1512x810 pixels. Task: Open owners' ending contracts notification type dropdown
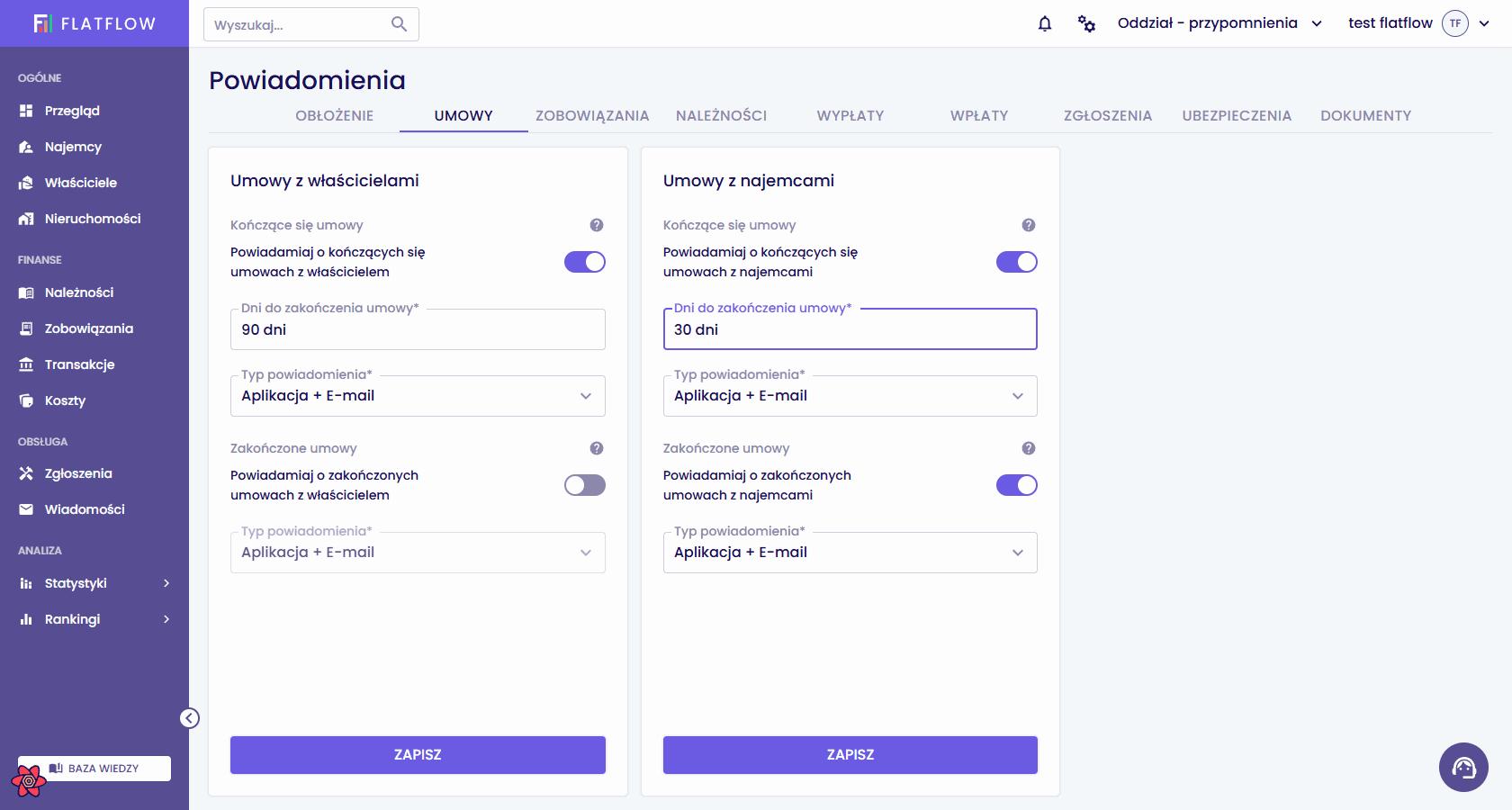[x=418, y=396]
